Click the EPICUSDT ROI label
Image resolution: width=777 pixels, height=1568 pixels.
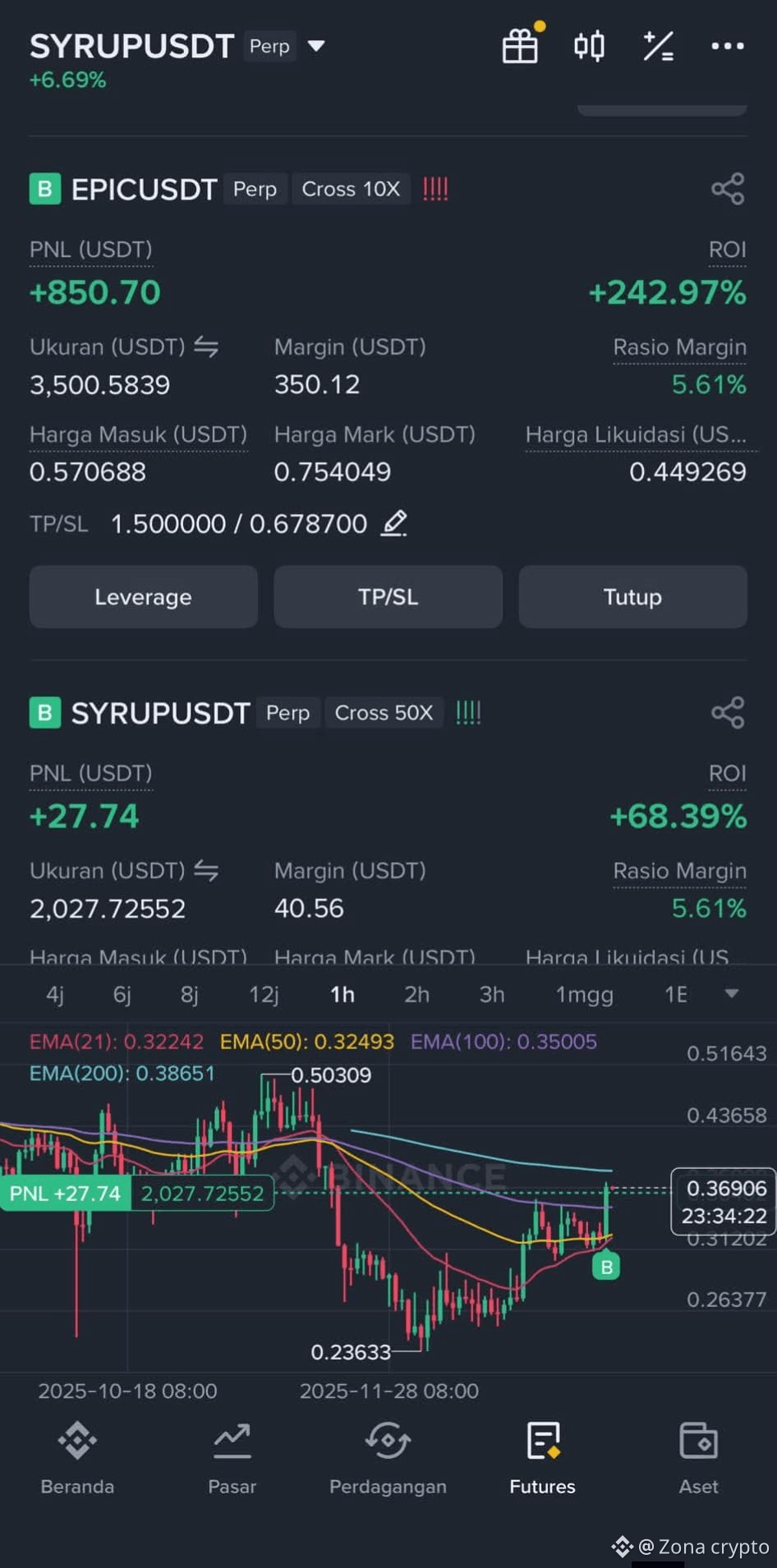pos(727,250)
